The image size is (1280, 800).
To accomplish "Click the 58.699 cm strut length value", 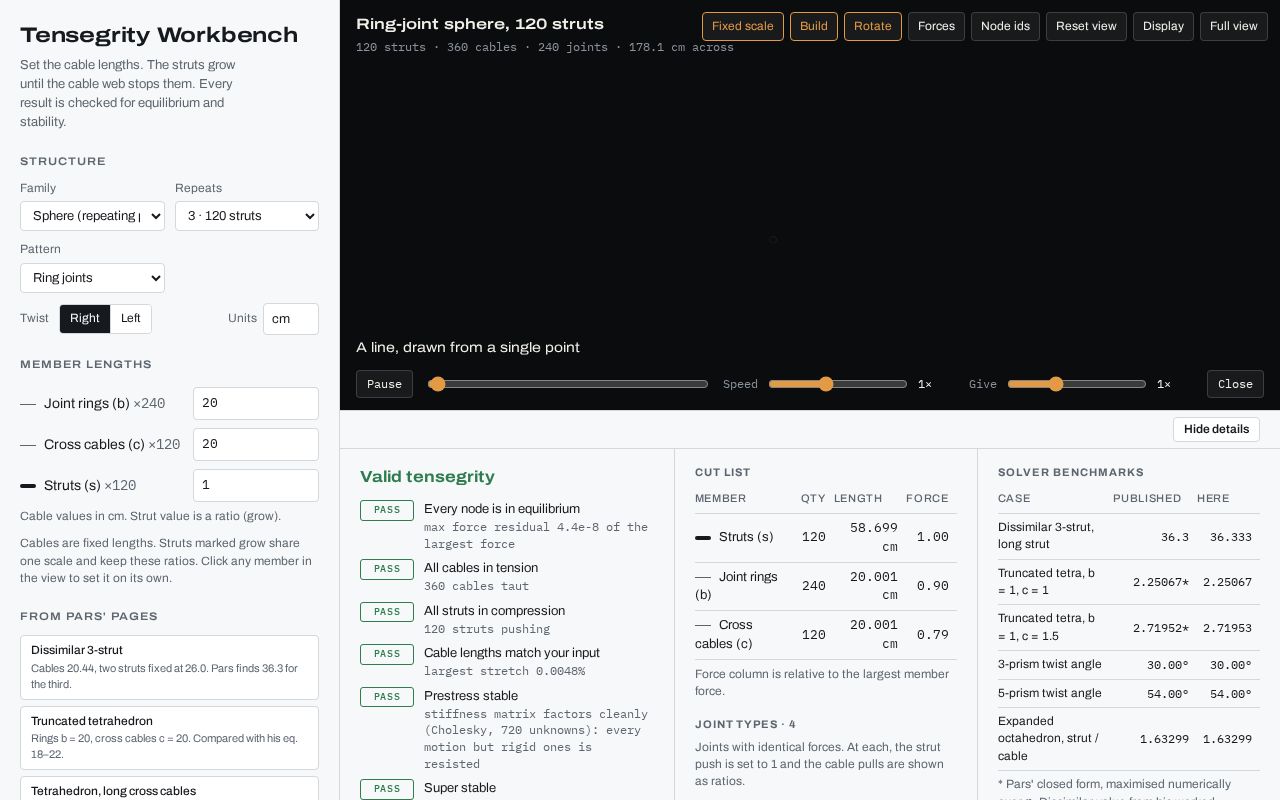I will pos(873,537).
